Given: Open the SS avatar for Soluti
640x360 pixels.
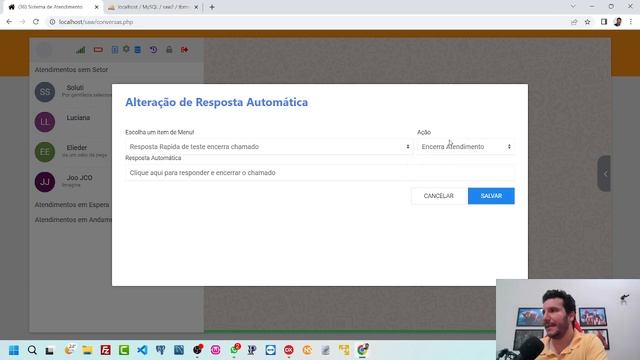Looking at the screenshot, I should [44, 92].
